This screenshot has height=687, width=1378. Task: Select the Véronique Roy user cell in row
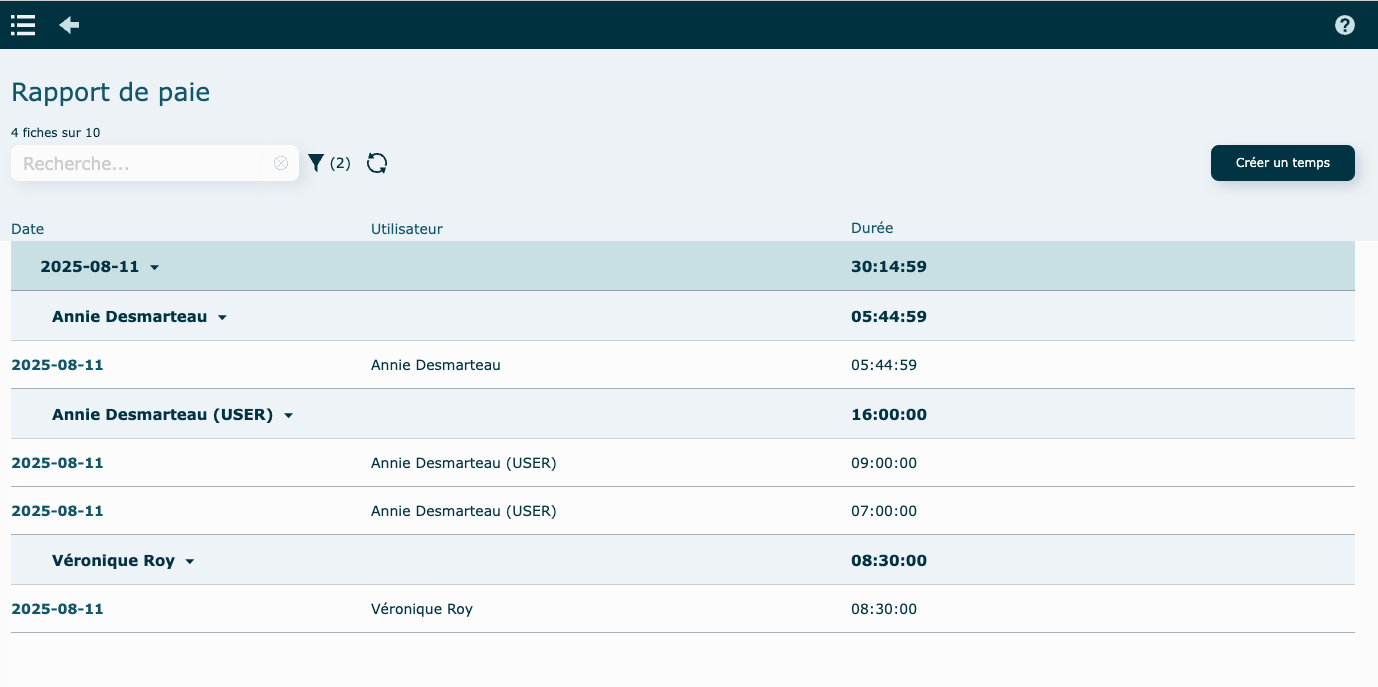[x=421, y=609]
